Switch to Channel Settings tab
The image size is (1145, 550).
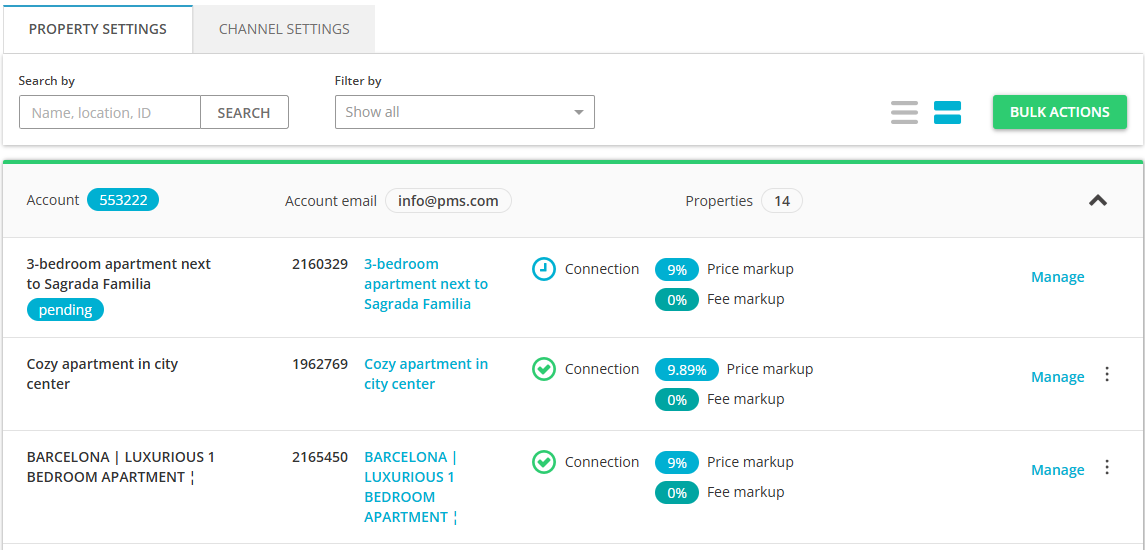click(284, 29)
